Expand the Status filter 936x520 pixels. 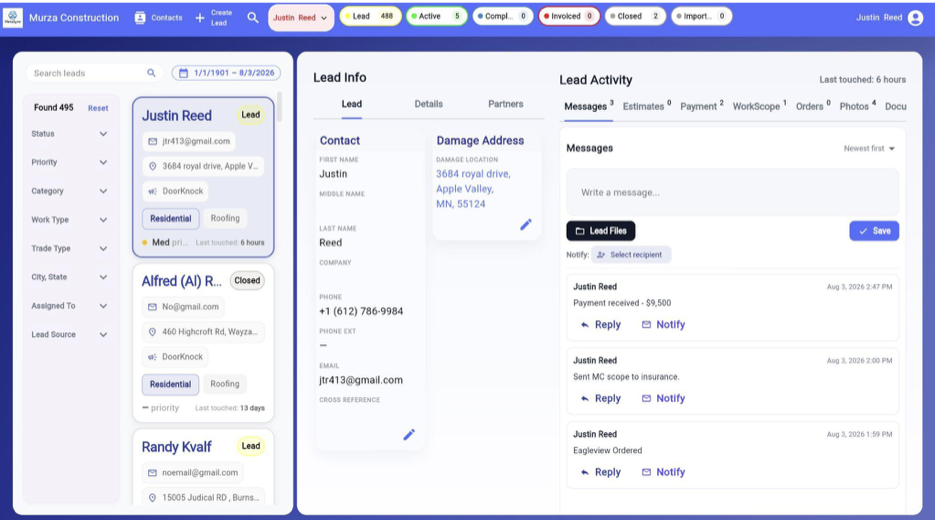69,134
